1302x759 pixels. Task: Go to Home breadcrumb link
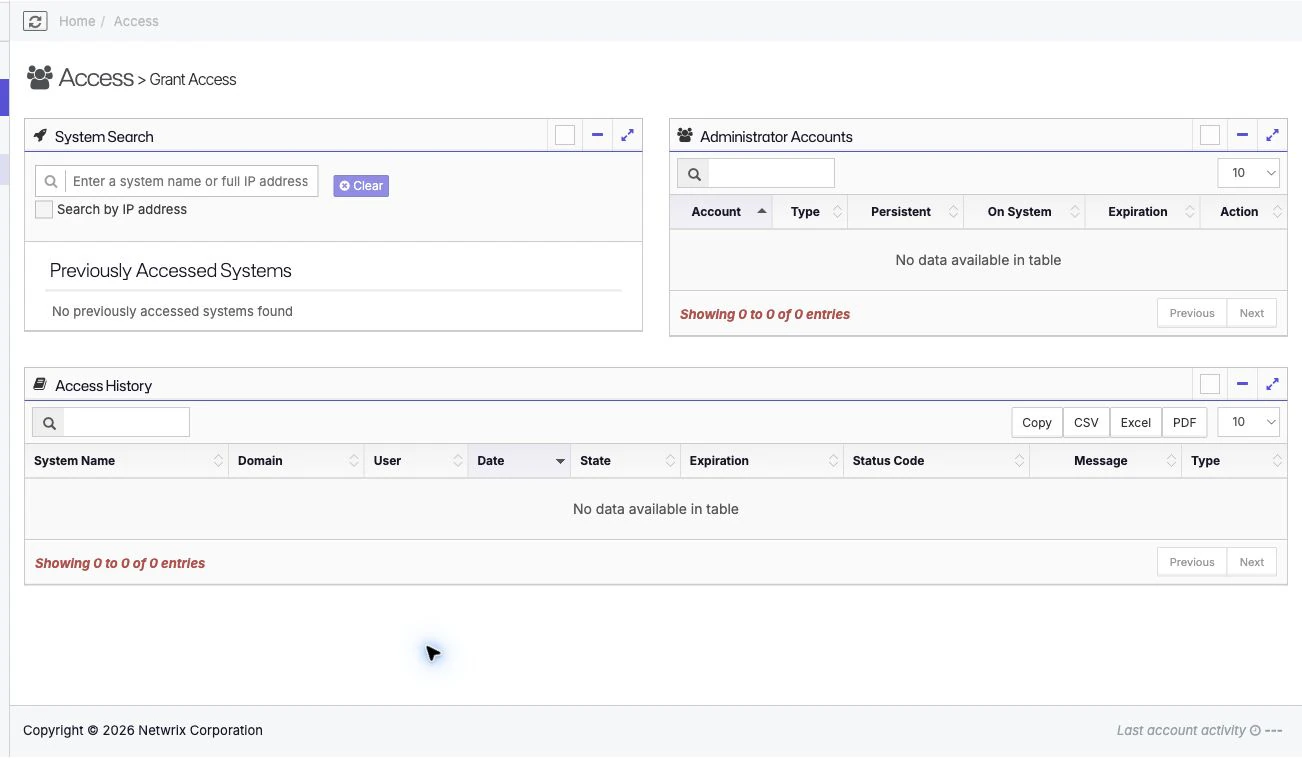(77, 21)
